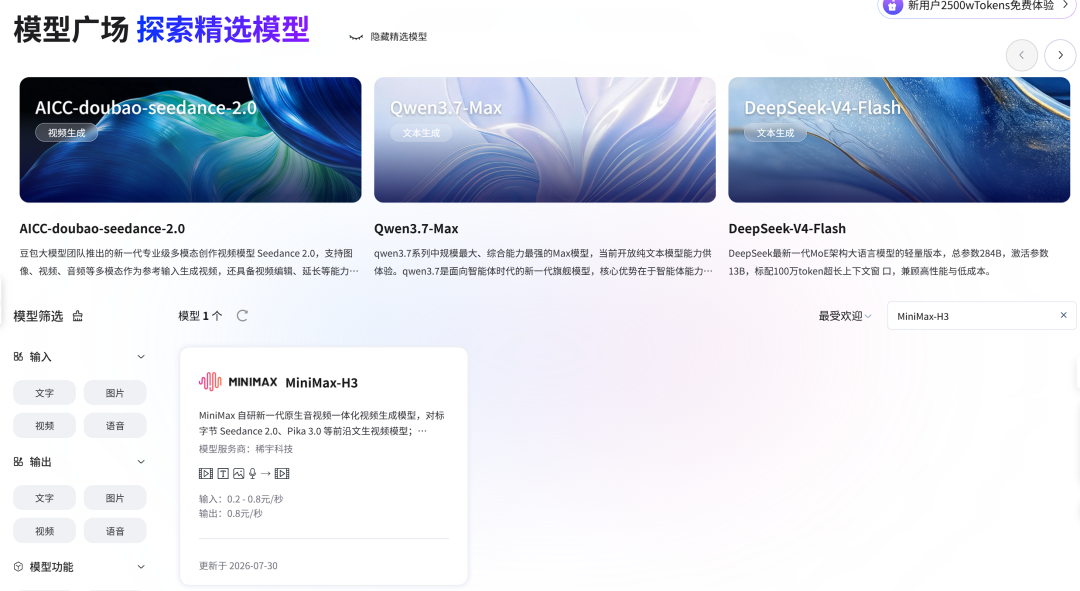Viewport: 1080px width, 591px height.
Task: Click the 文本生成 tag on DeepSeek-V4-Flash banner
Action: coord(776,133)
